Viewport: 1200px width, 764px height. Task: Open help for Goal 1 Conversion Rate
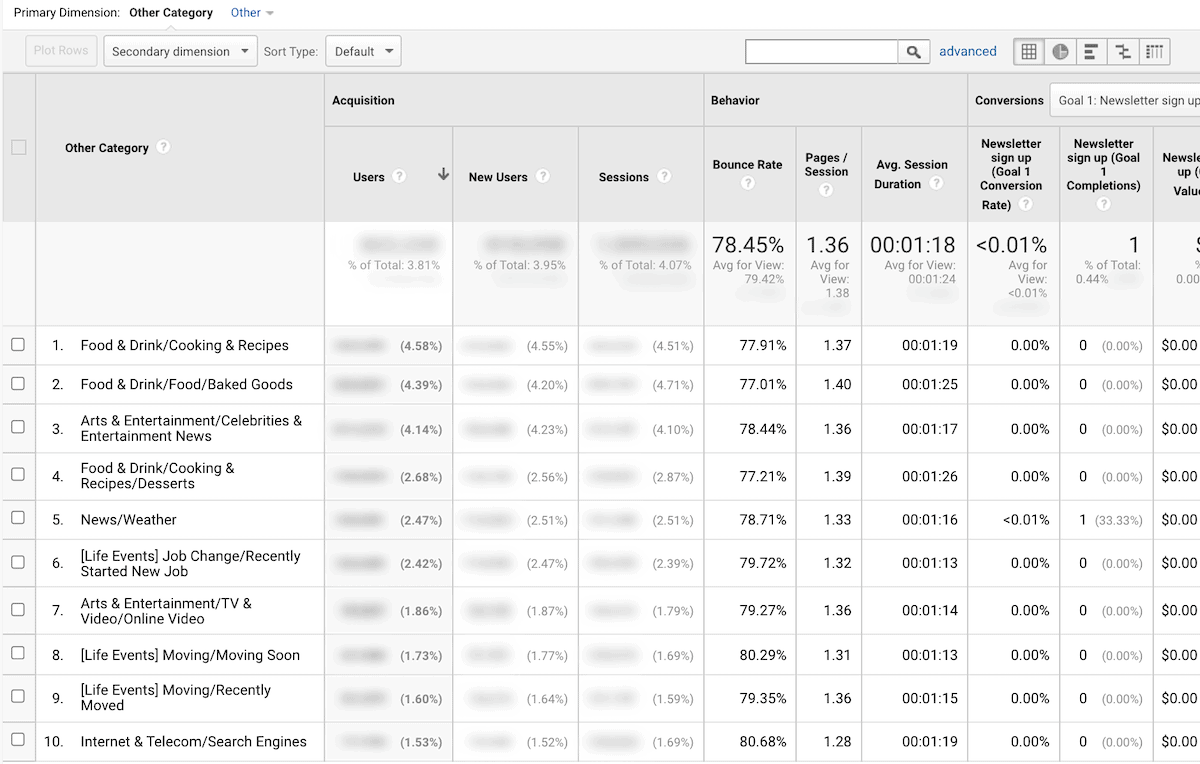click(x=1025, y=204)
